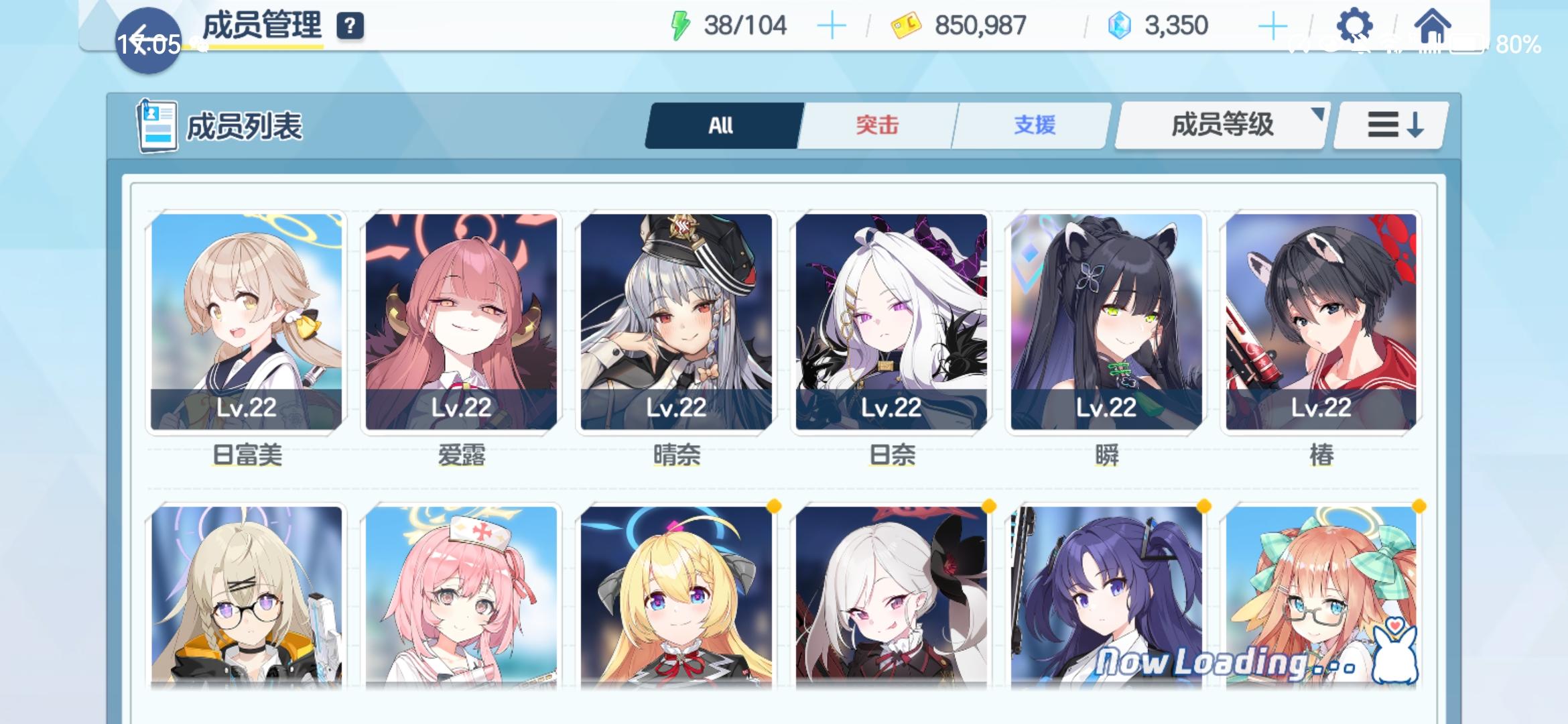Screen dimensions: 1568x724
Task: Open 日富美 character card
Action: [x=247, y=322]
